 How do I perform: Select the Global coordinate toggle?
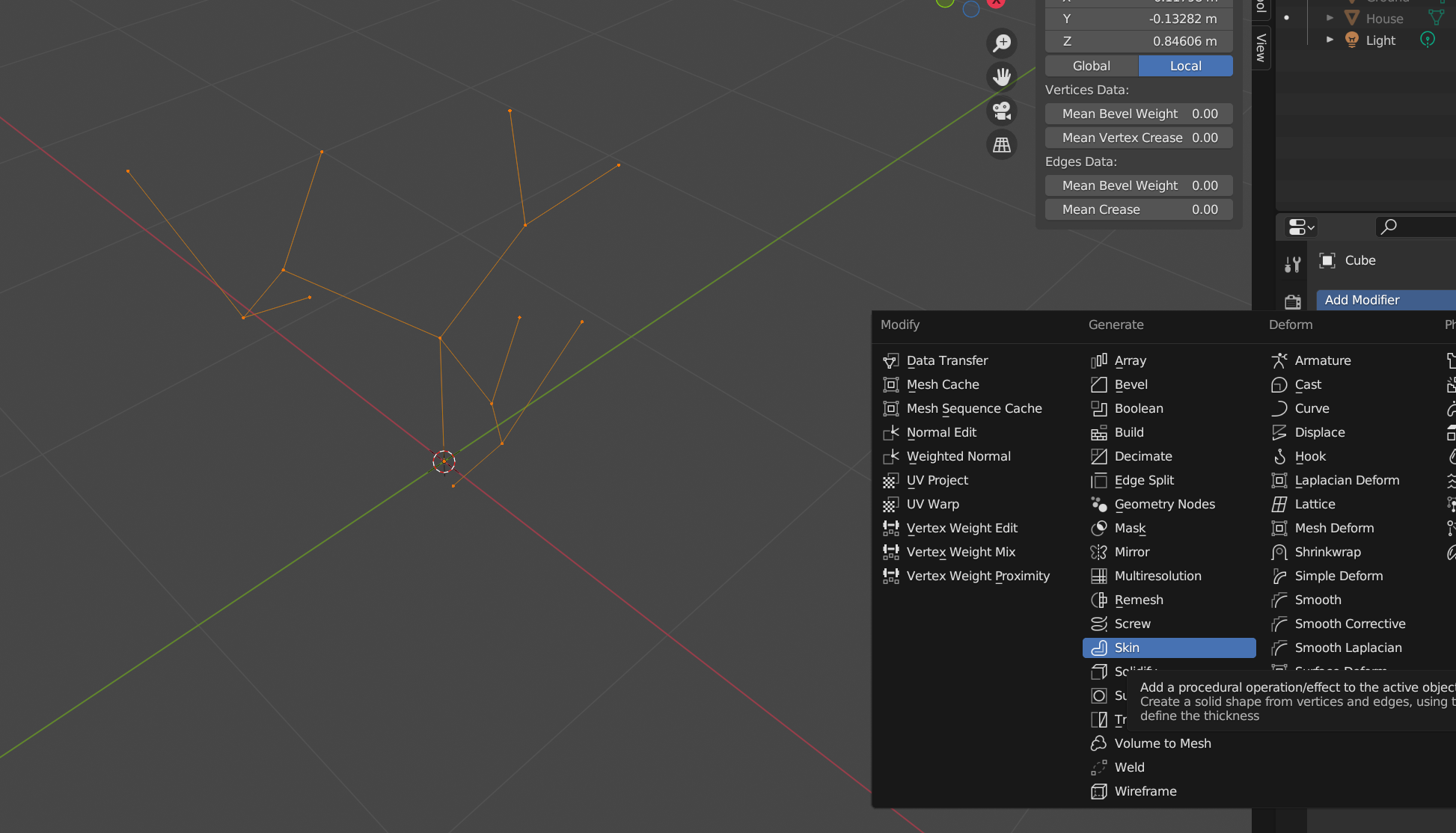1091,66
